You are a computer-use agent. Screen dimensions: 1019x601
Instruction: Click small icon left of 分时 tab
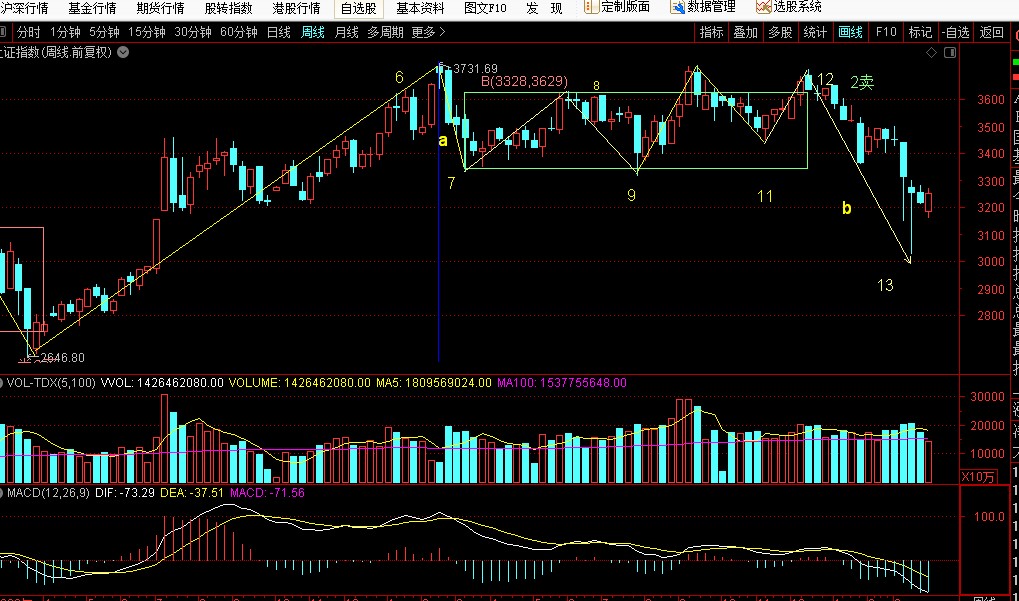pos(7,32)
